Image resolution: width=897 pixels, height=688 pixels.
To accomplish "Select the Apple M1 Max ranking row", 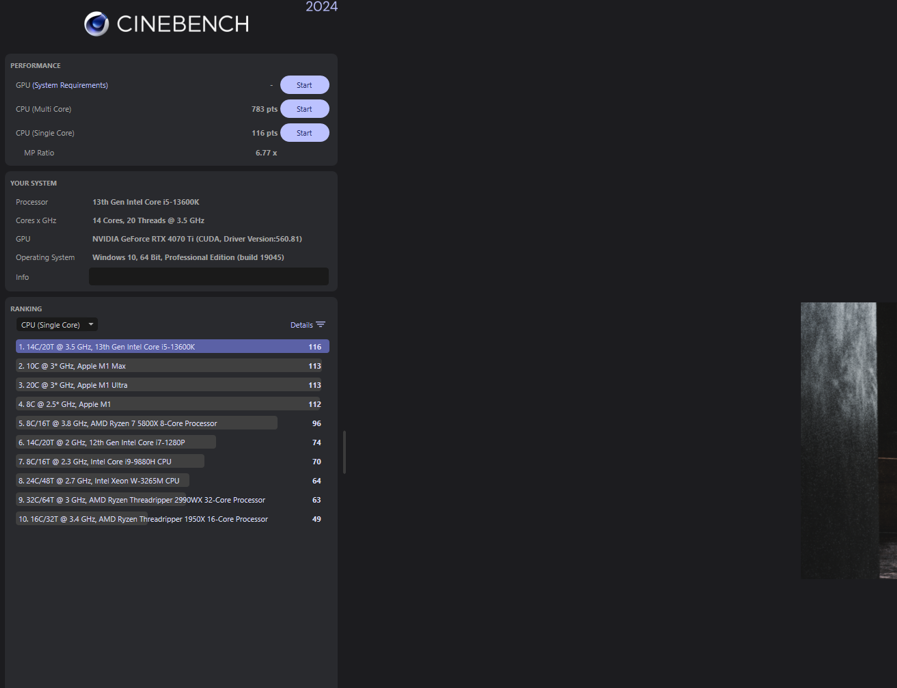I will (x=172, y=366).
